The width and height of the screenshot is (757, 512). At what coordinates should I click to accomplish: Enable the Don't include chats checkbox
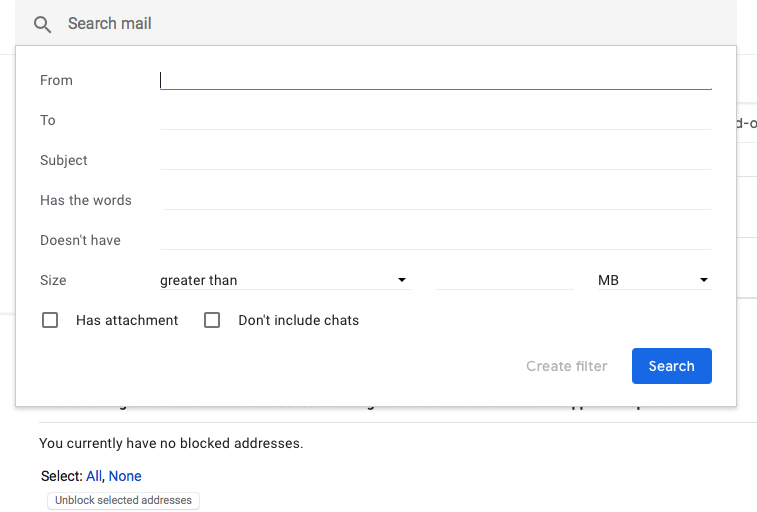coord(212,320)
